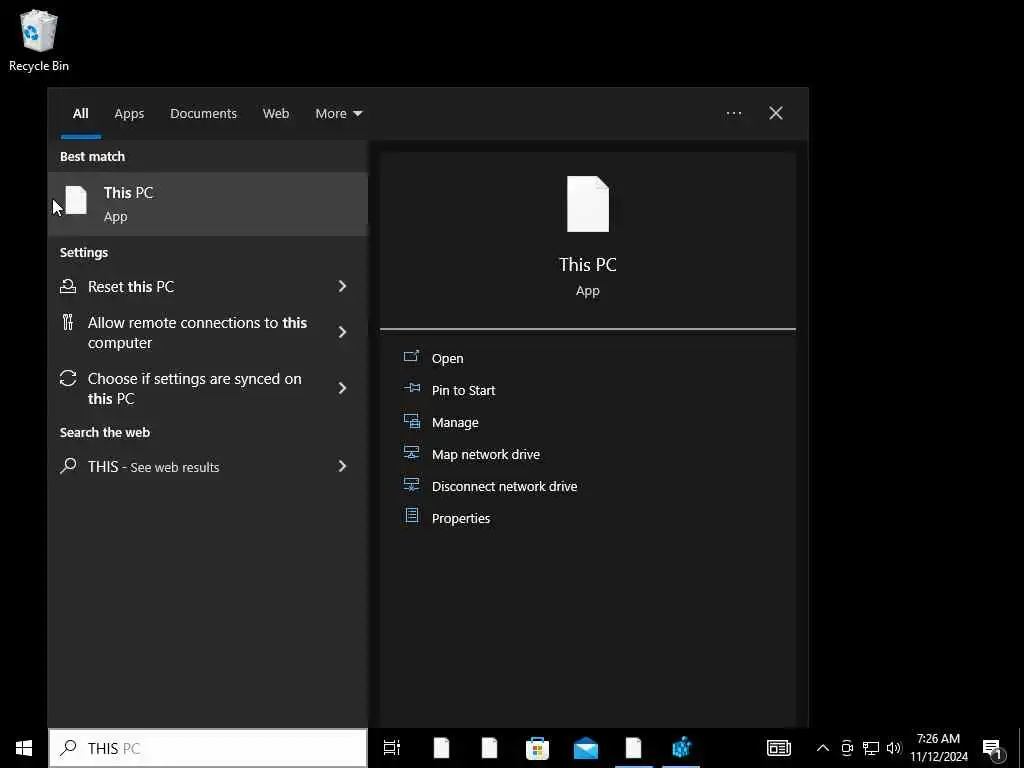
Task: Expand Reset this PC arrow
Action: (x=342, y=286)
